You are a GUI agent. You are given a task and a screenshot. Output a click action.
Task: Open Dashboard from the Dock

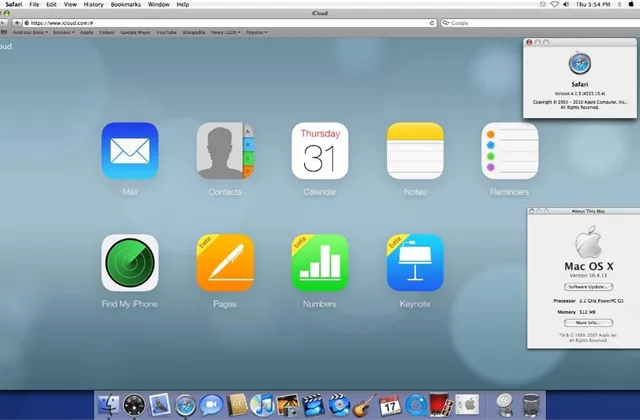click(x=134, y=405)
